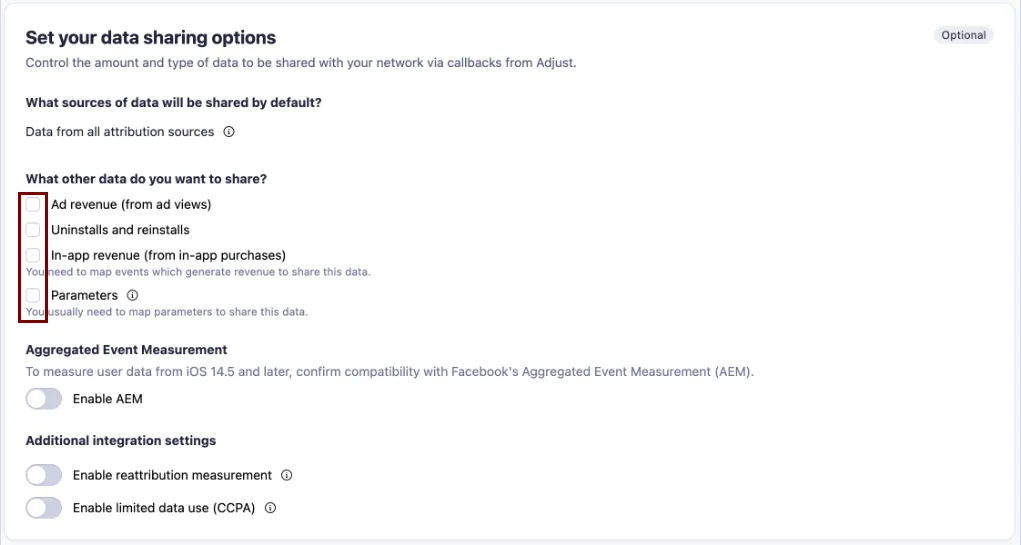Tick the Uninstalls and reinstalls checkbox
1021x545 pixels.
[33, 230]
